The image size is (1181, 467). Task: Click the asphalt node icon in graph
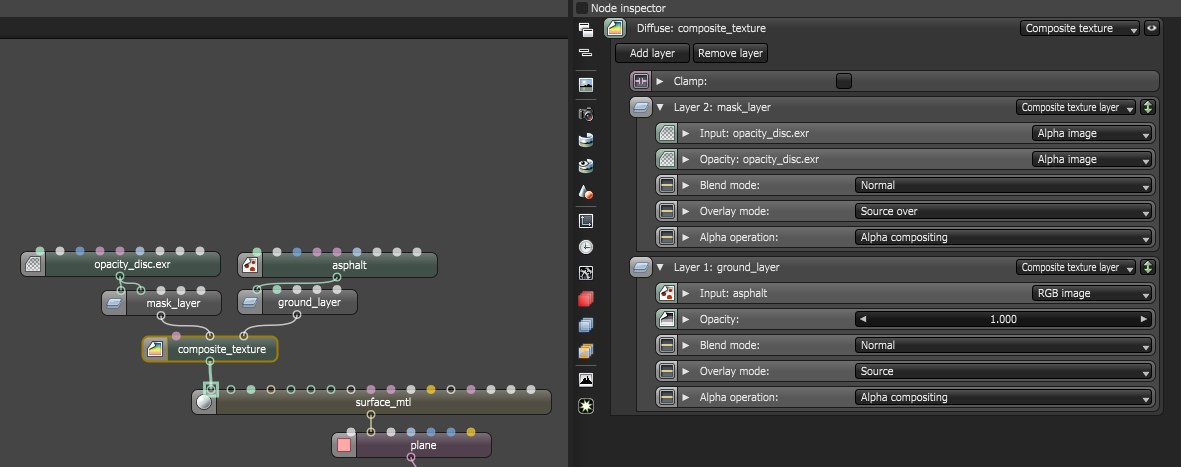[x=250, y=264]
